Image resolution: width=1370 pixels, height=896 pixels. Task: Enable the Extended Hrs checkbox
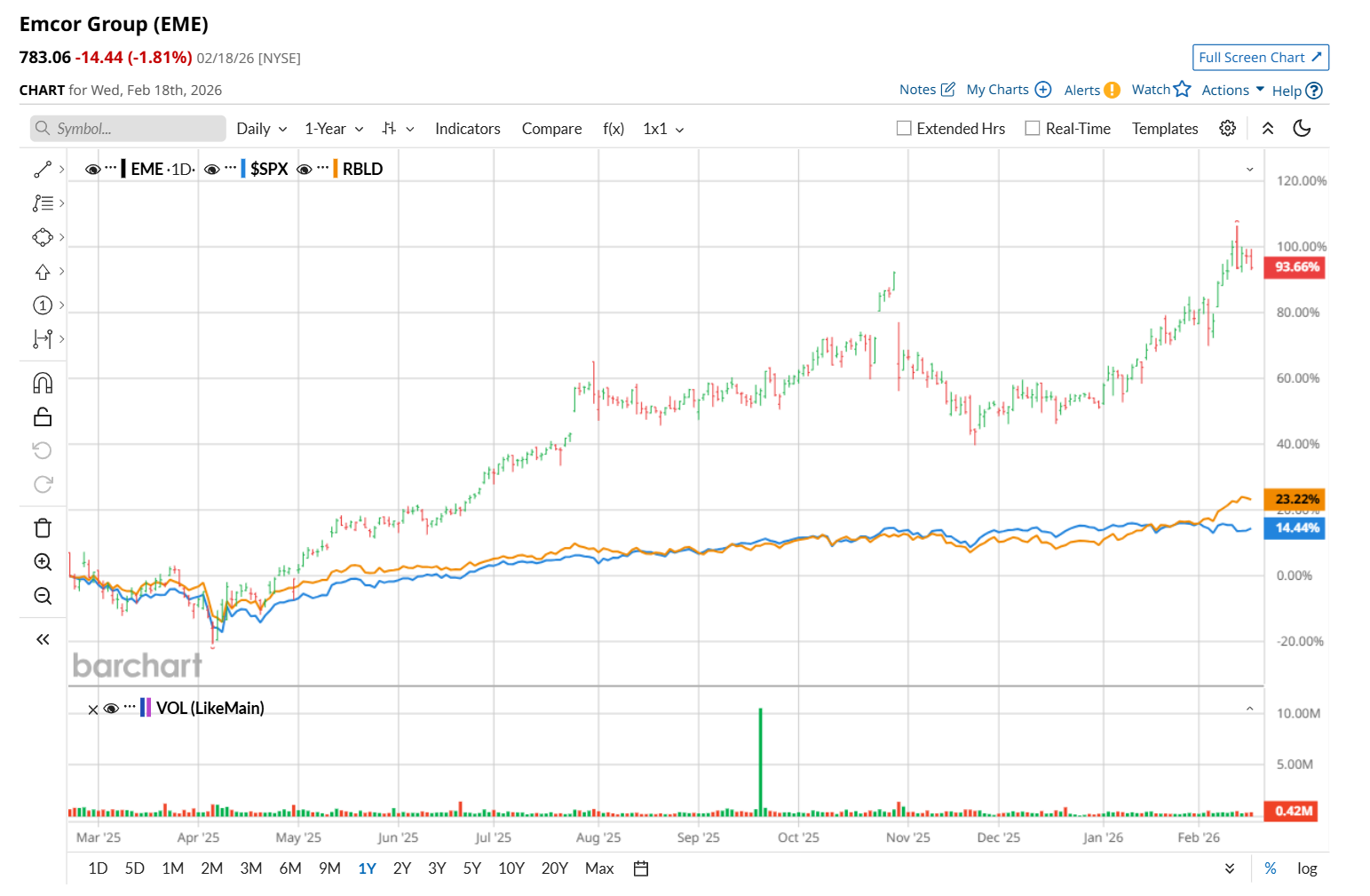click(904, 129)
